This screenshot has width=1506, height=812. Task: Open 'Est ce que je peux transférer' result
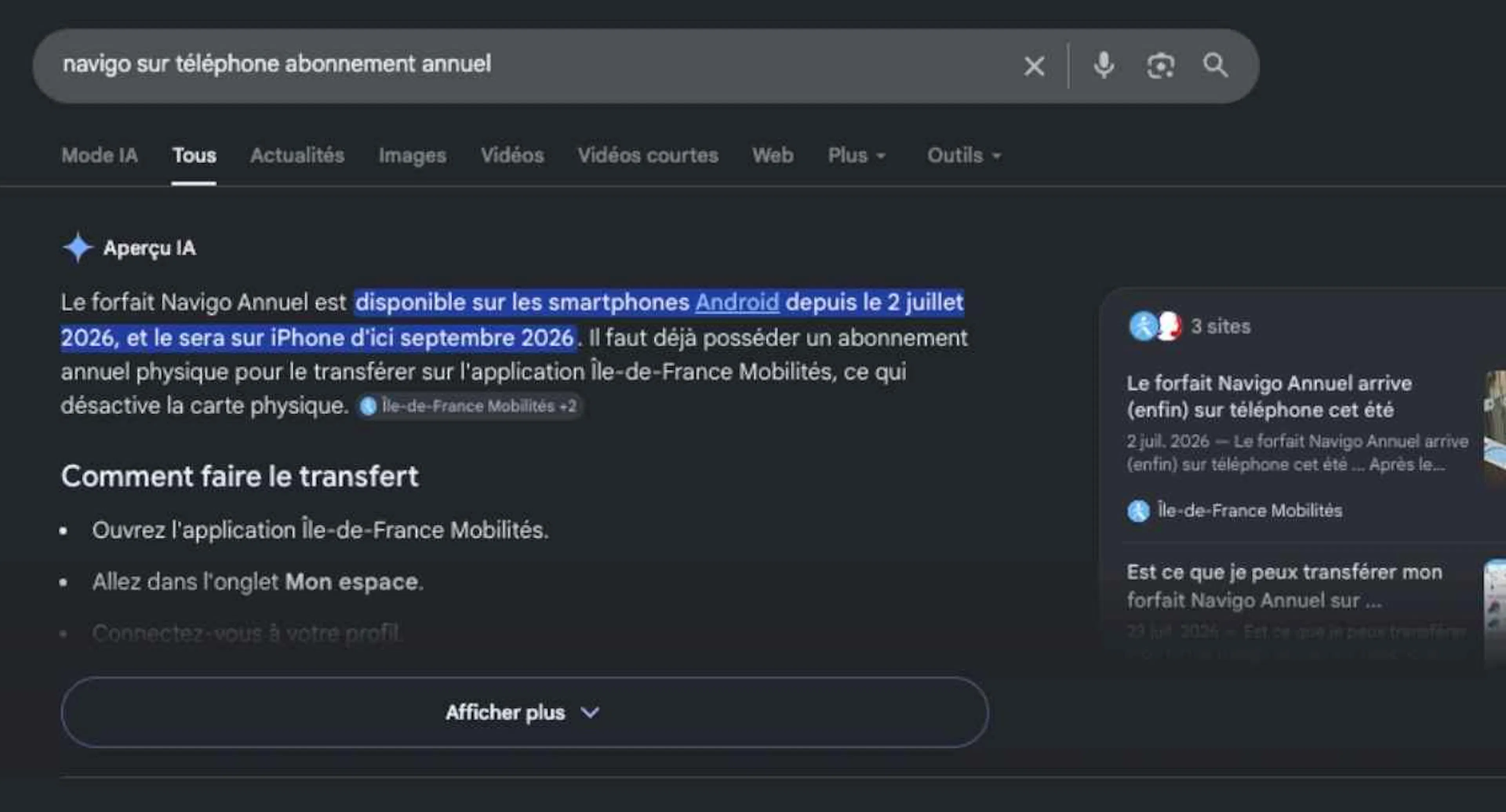[x=1284, y=586]
